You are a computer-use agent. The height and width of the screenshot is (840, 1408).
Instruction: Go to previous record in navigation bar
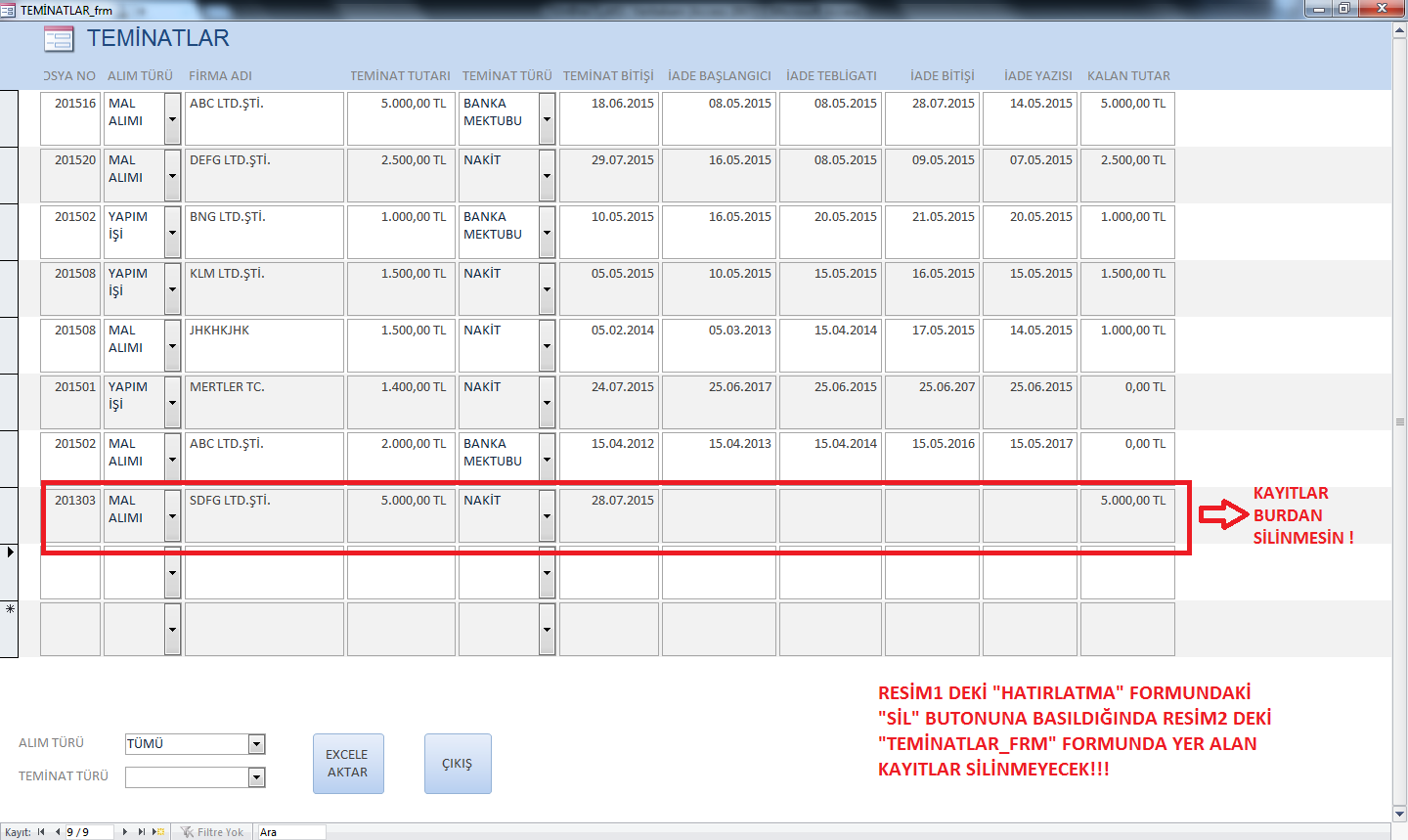57,832
